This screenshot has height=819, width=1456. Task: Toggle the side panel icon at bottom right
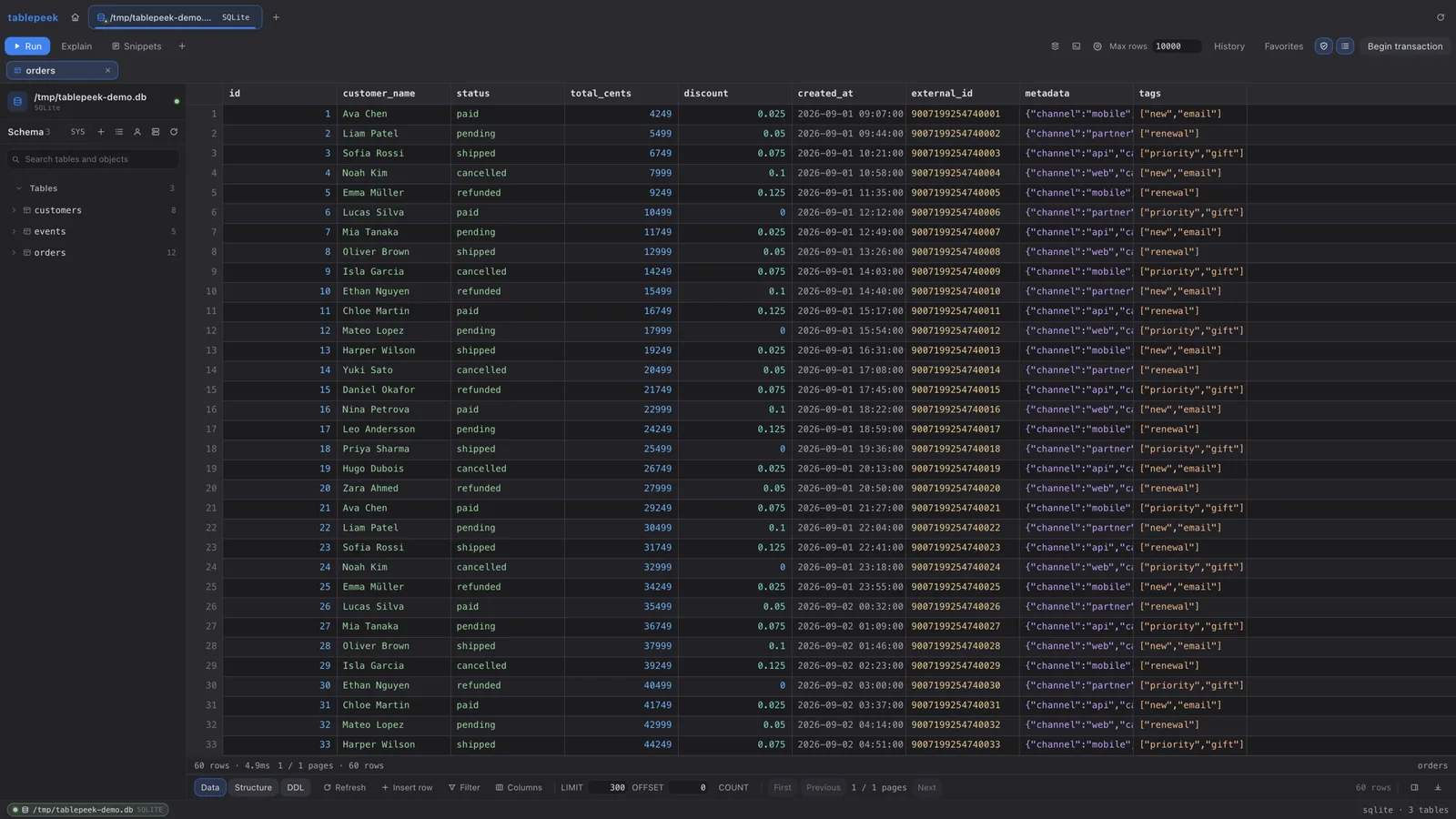point(1414,788)
